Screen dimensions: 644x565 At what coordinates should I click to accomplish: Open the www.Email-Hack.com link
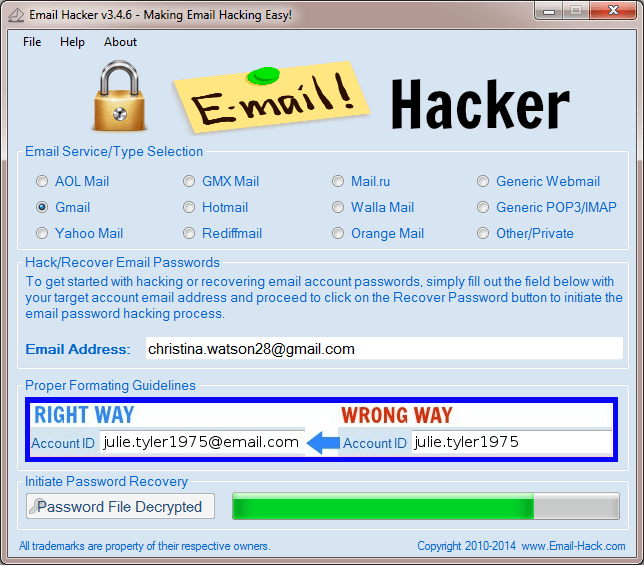coord(573,546)
